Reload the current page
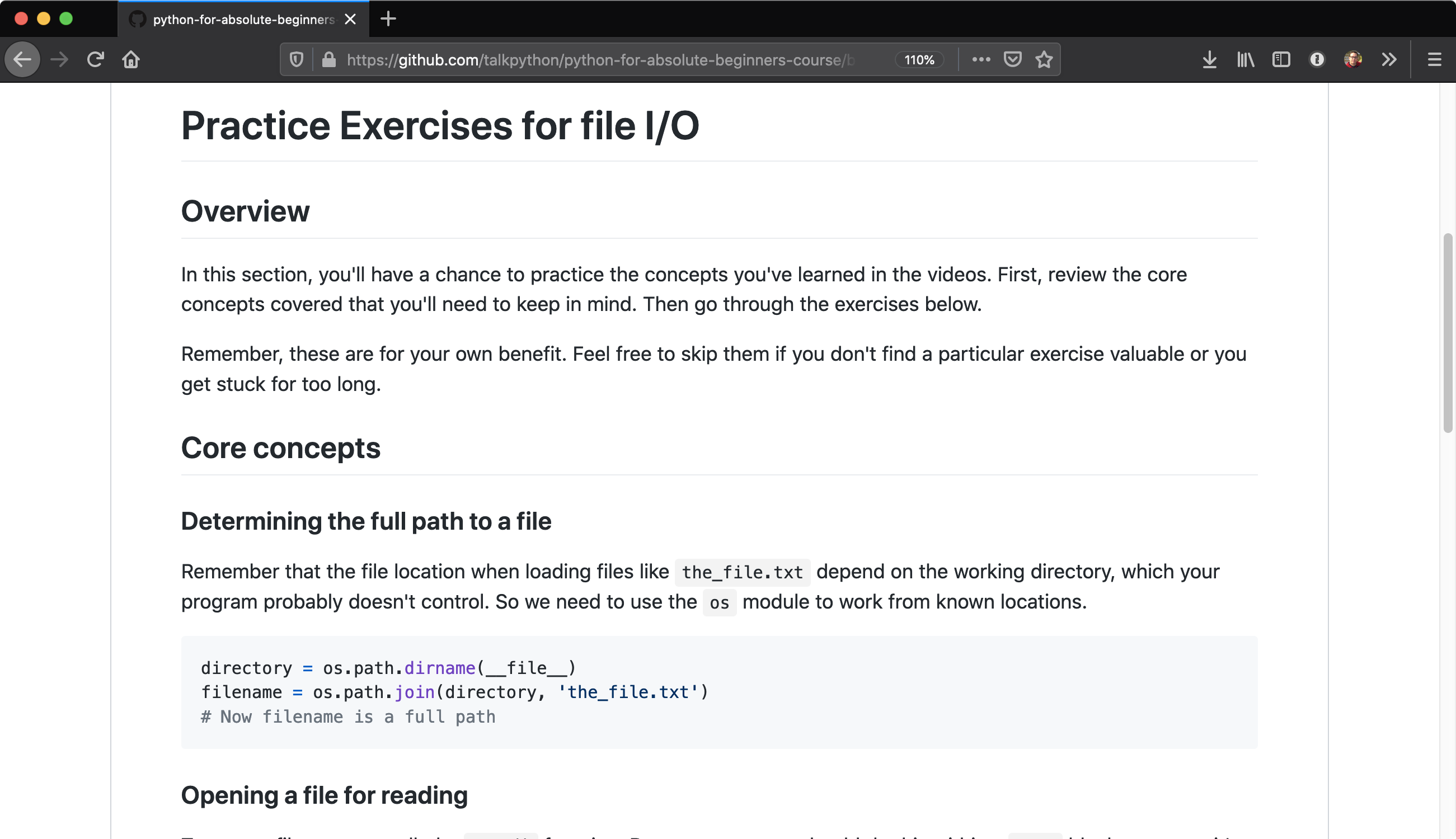This screenshot has height=839, width=1456. tap(96, 59)
